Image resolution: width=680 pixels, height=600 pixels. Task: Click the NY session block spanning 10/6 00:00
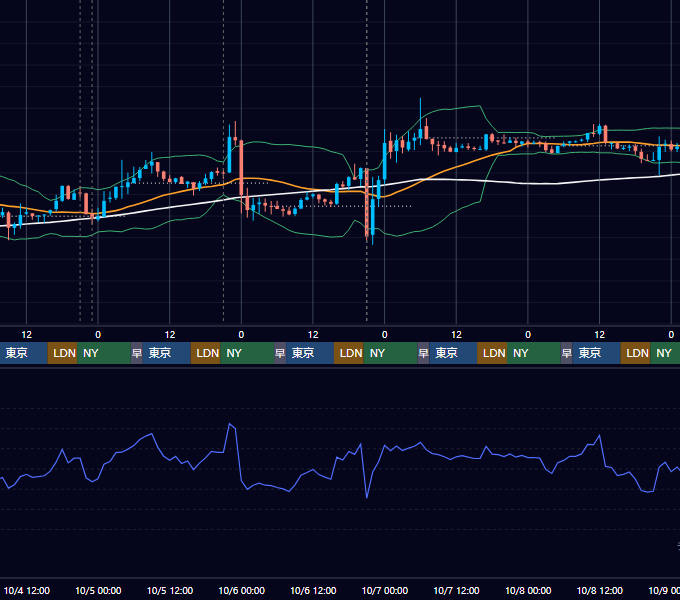(x=247, y=353)
